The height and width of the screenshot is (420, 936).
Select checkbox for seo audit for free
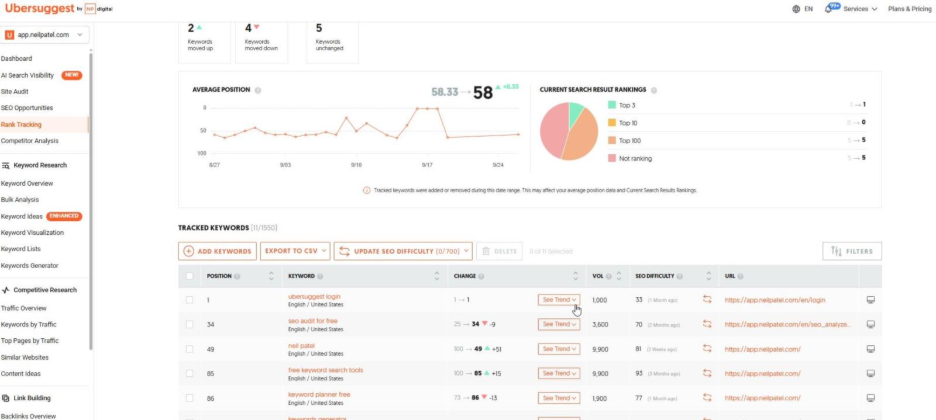pyautogui.click(x=189, y=325)
